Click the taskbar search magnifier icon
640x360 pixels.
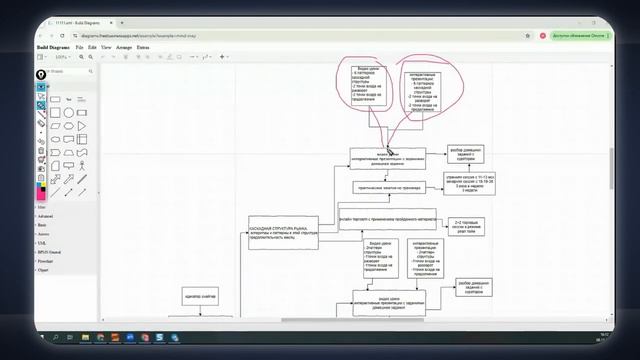[56, 338]
